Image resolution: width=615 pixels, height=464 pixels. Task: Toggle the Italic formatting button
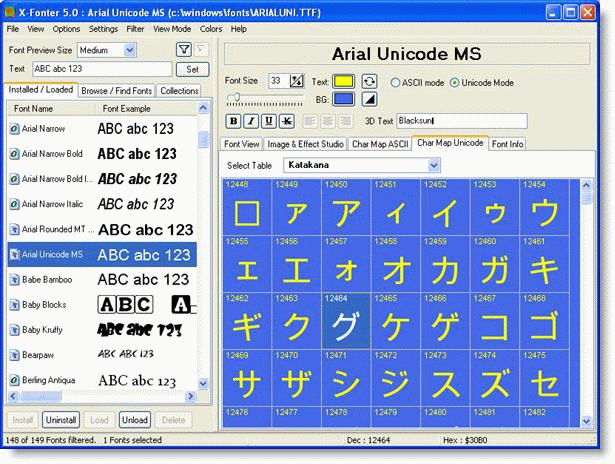click(251, 121)
